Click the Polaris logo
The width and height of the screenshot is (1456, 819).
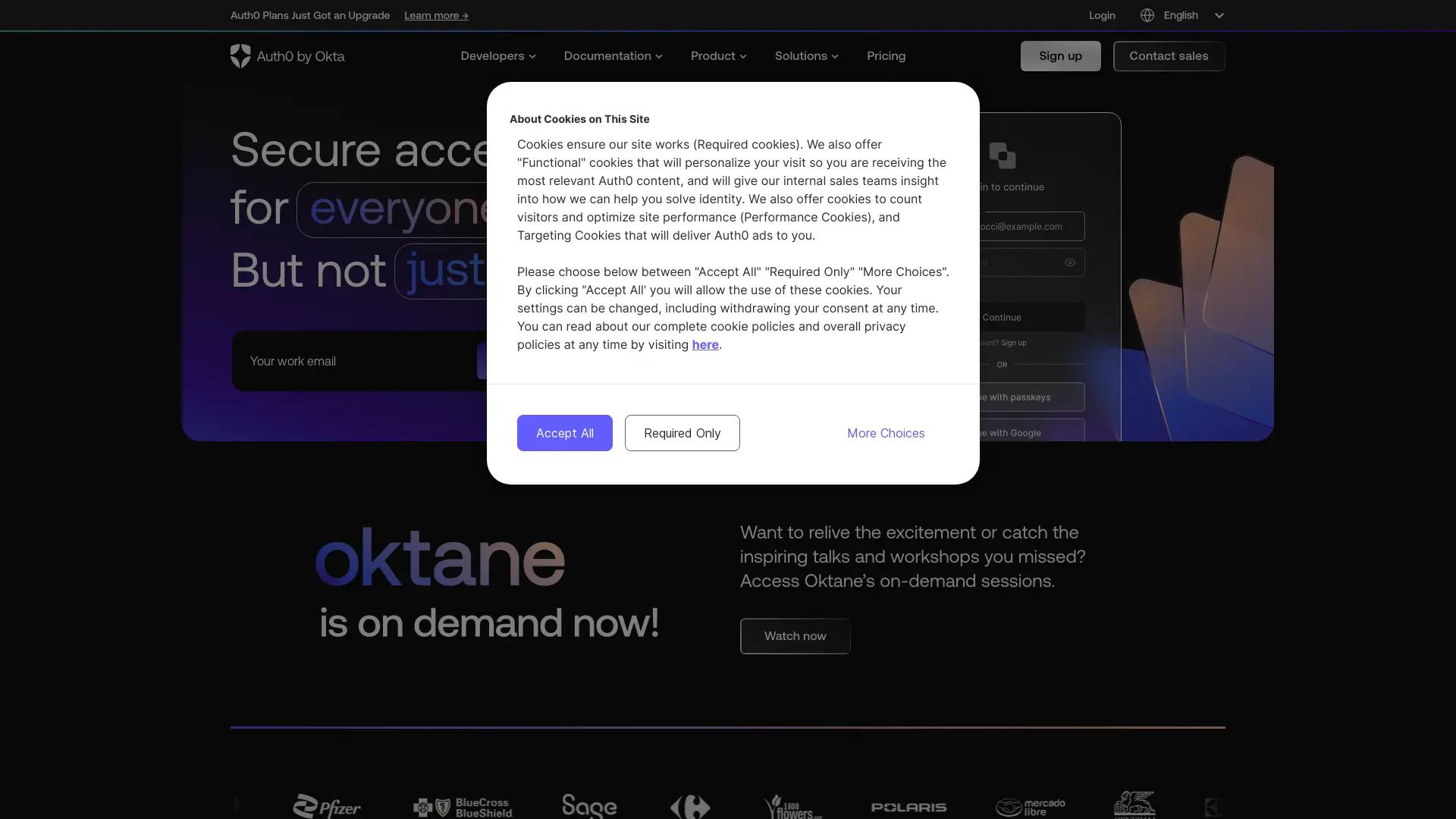pos(908,807)
